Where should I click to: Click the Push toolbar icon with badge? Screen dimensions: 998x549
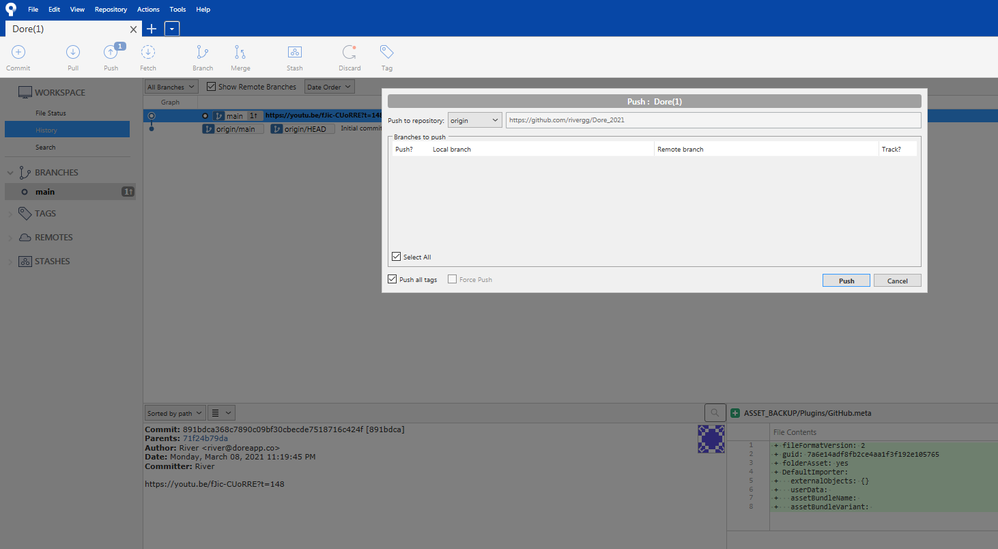coord(112,52)
